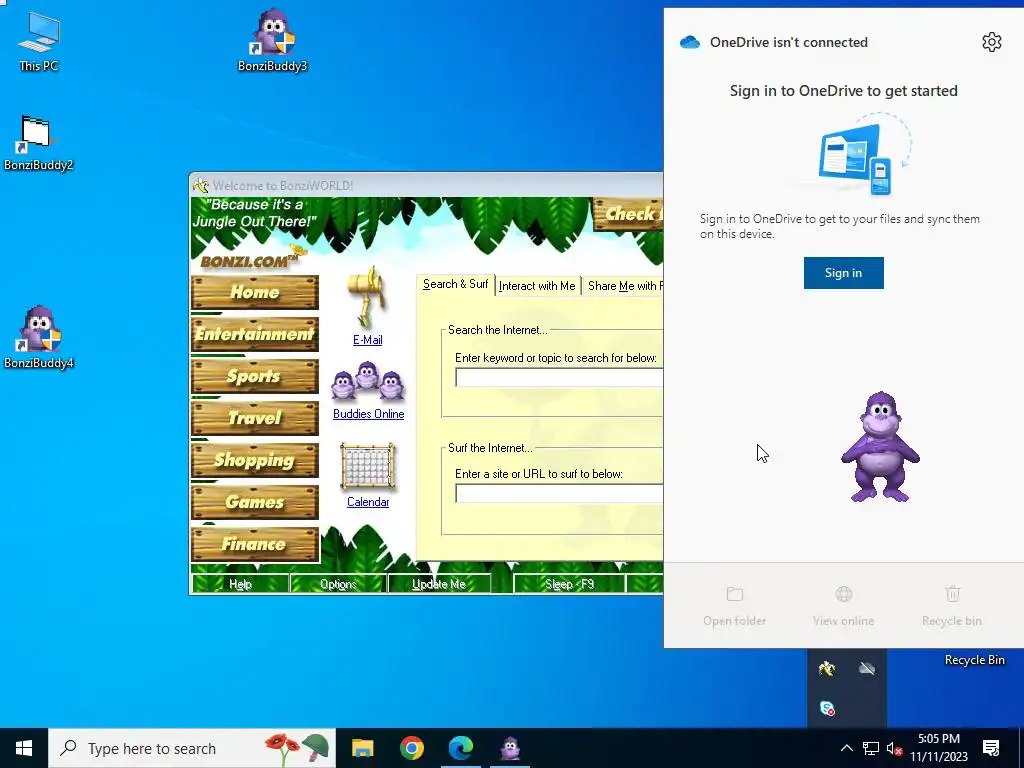Select the BonziBuddy3 desktop shortcut

(x=272, y=40)
